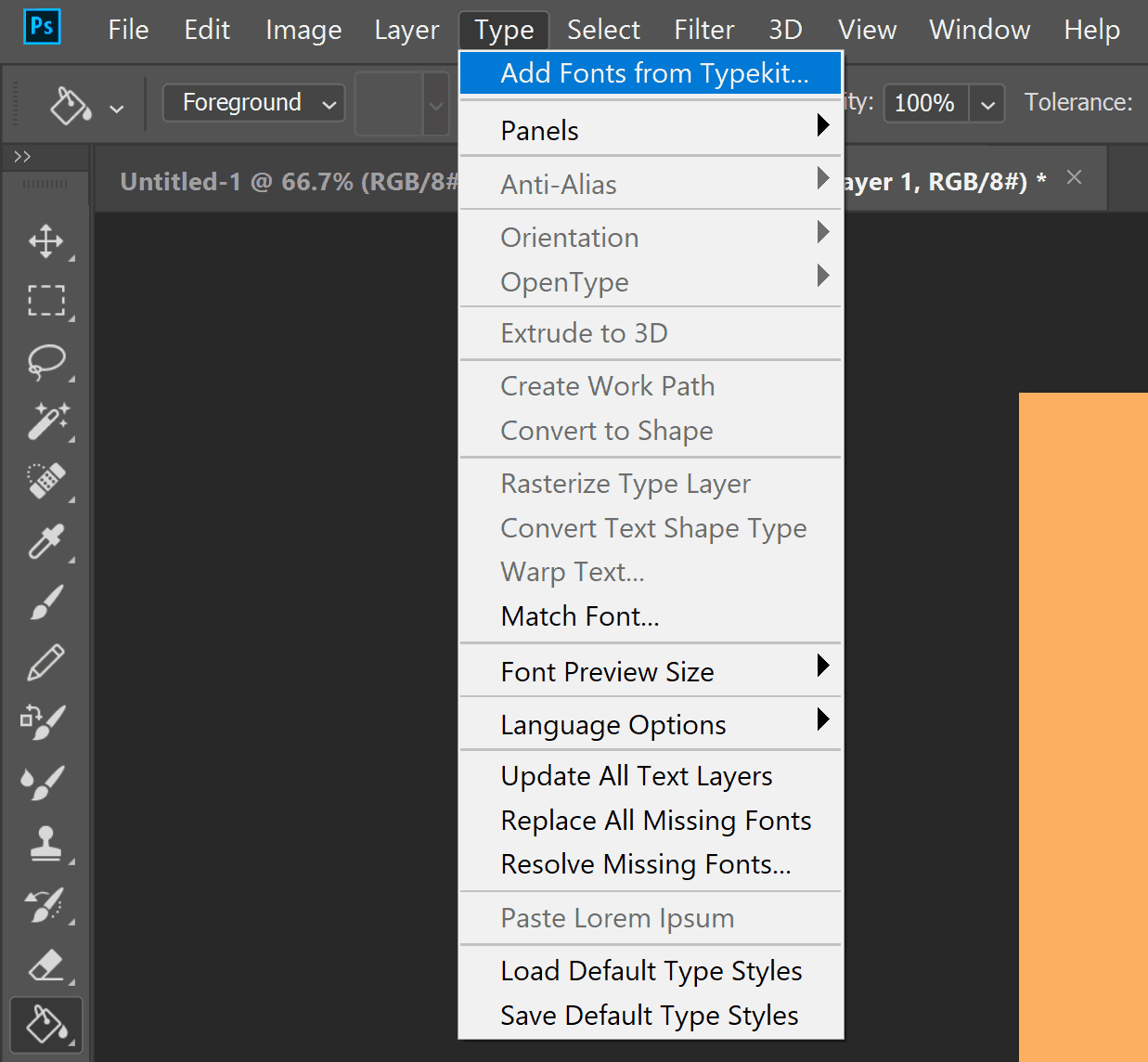Select the Clone Stamp tool
This screenshot has width=1148, height=1062.
[x=45, y=844]
